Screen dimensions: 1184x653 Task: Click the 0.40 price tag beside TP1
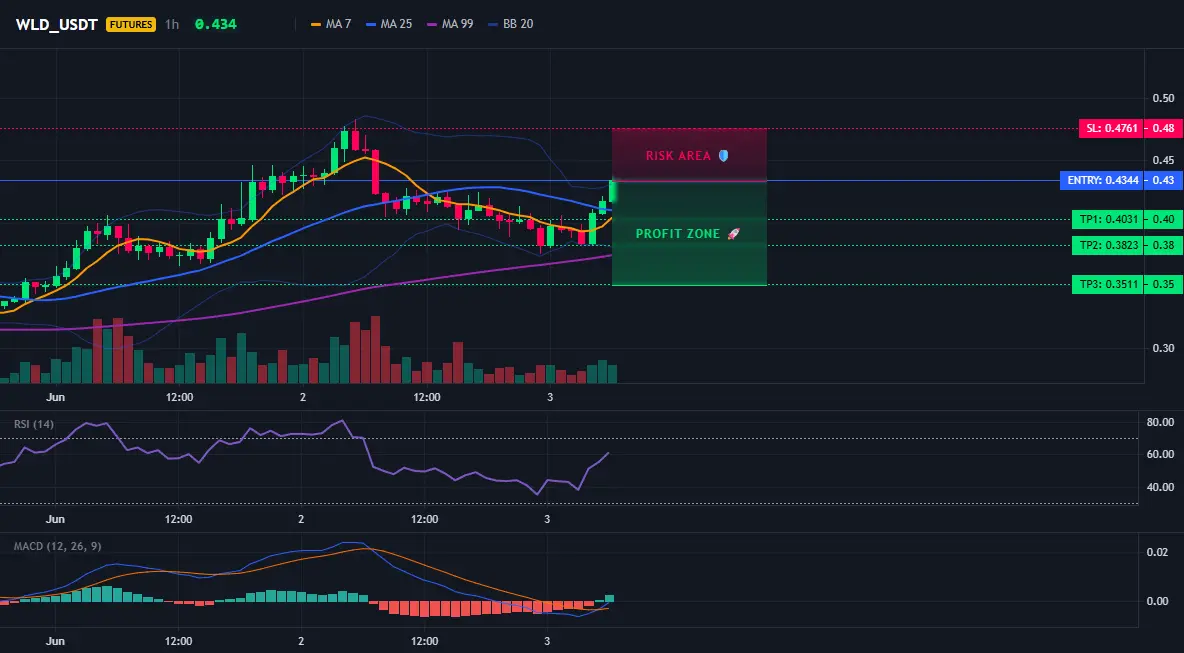[x=1164, y=220]
